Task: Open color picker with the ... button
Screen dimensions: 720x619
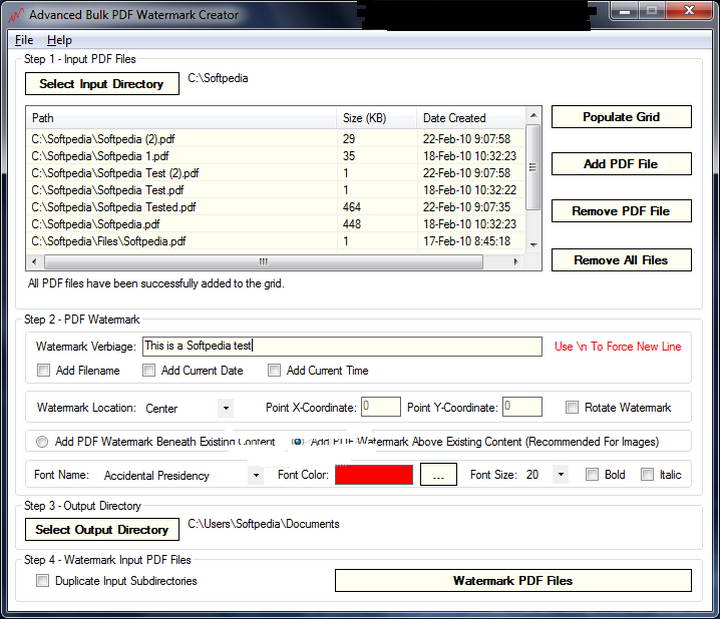Action: tap(439, 474)
